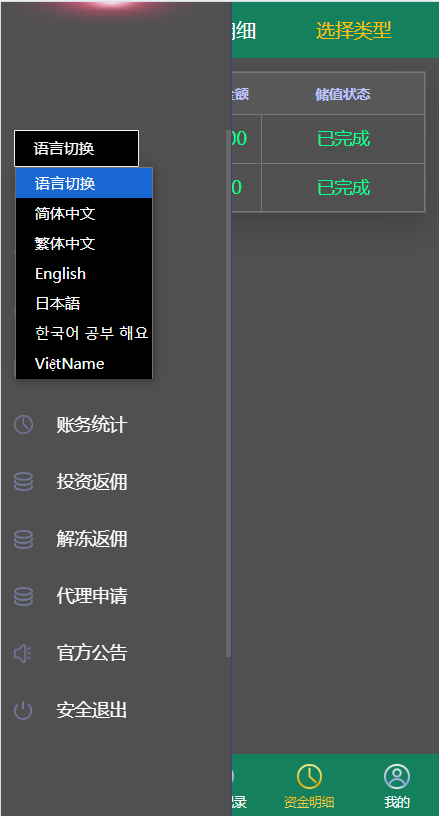
Task: Open the 我的 profile icon in the bottom bar
Action: point(397,776)
